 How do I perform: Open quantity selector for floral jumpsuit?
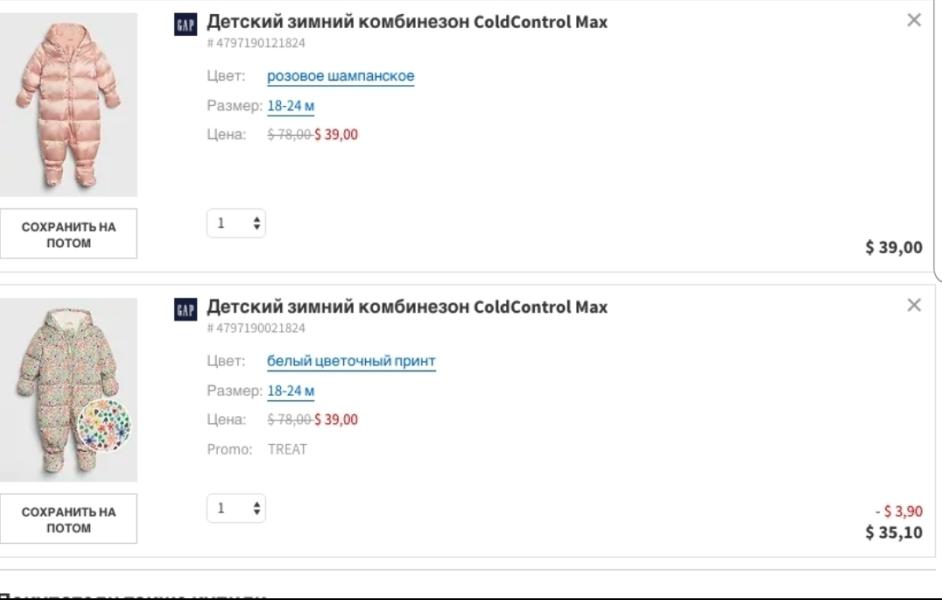(236, 509)
